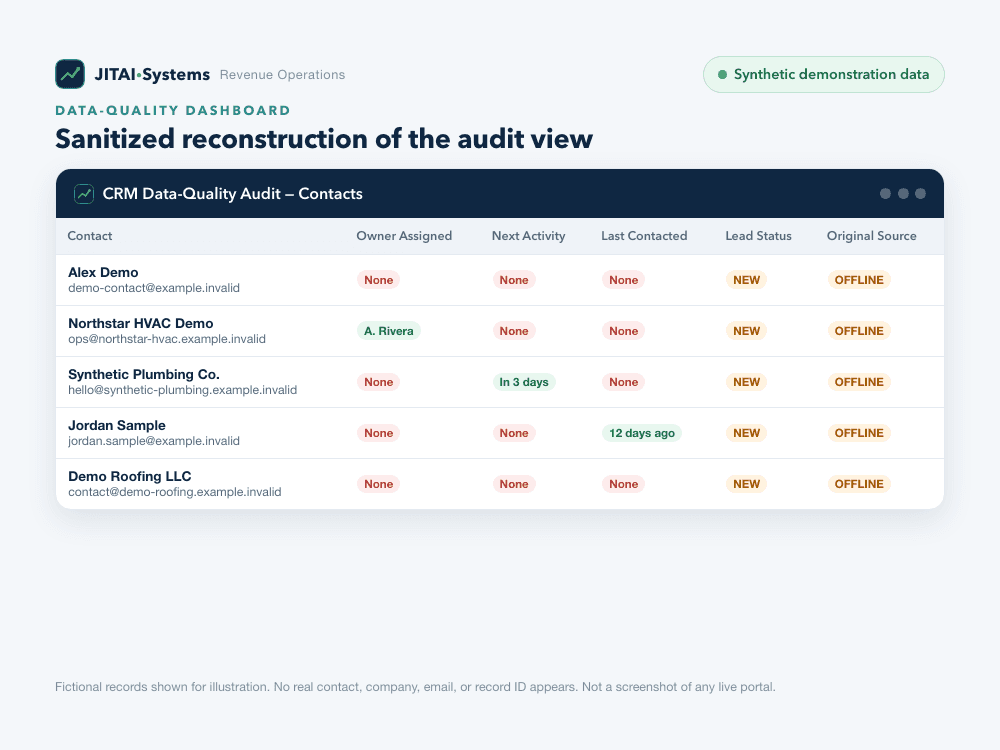Open the Synthetic Plumbing Co. contact
The image size is (1000, 750).
point(144,374)
